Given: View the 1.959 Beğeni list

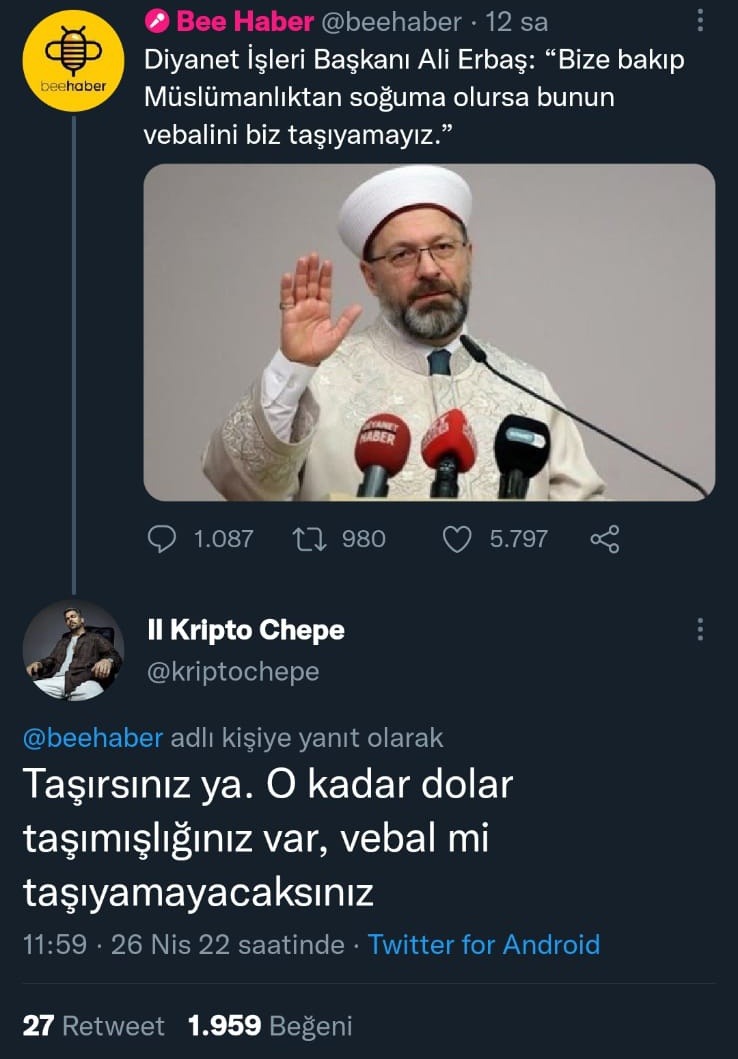Looking at the screenshot, I should click(x=270, y=1025).
